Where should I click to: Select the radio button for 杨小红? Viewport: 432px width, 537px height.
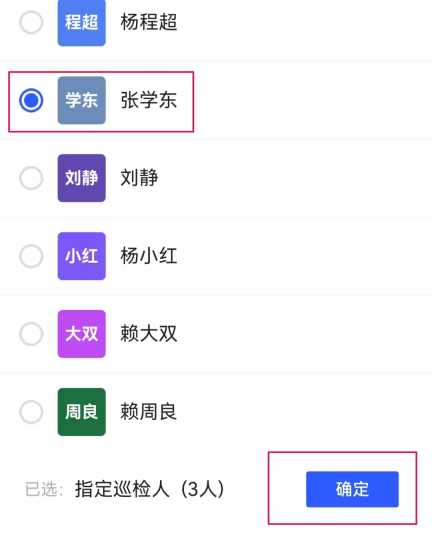coord(31,256)
